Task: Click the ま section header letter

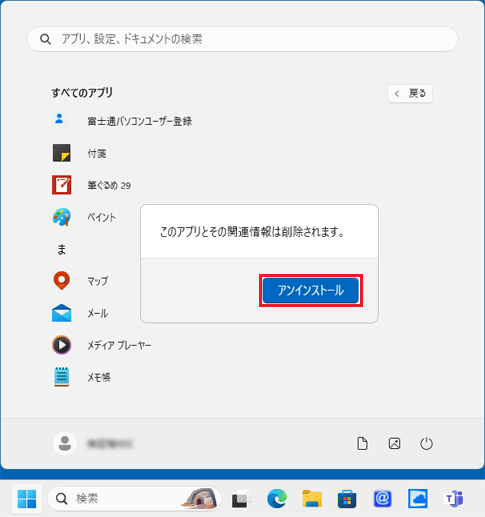Action: 61,249
